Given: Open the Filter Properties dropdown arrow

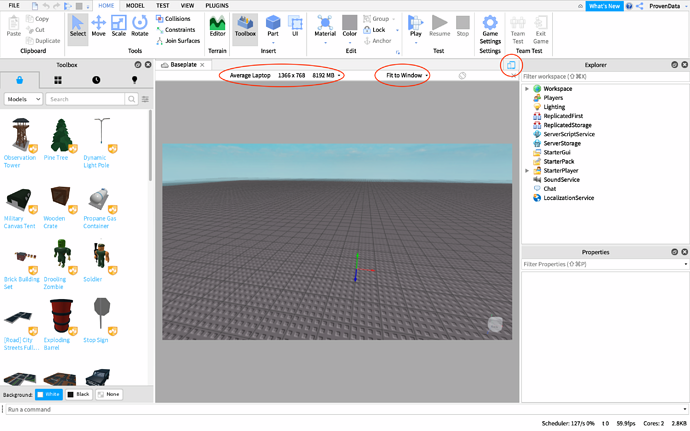Looking at the screenshot, I should (x=686, y=264).
